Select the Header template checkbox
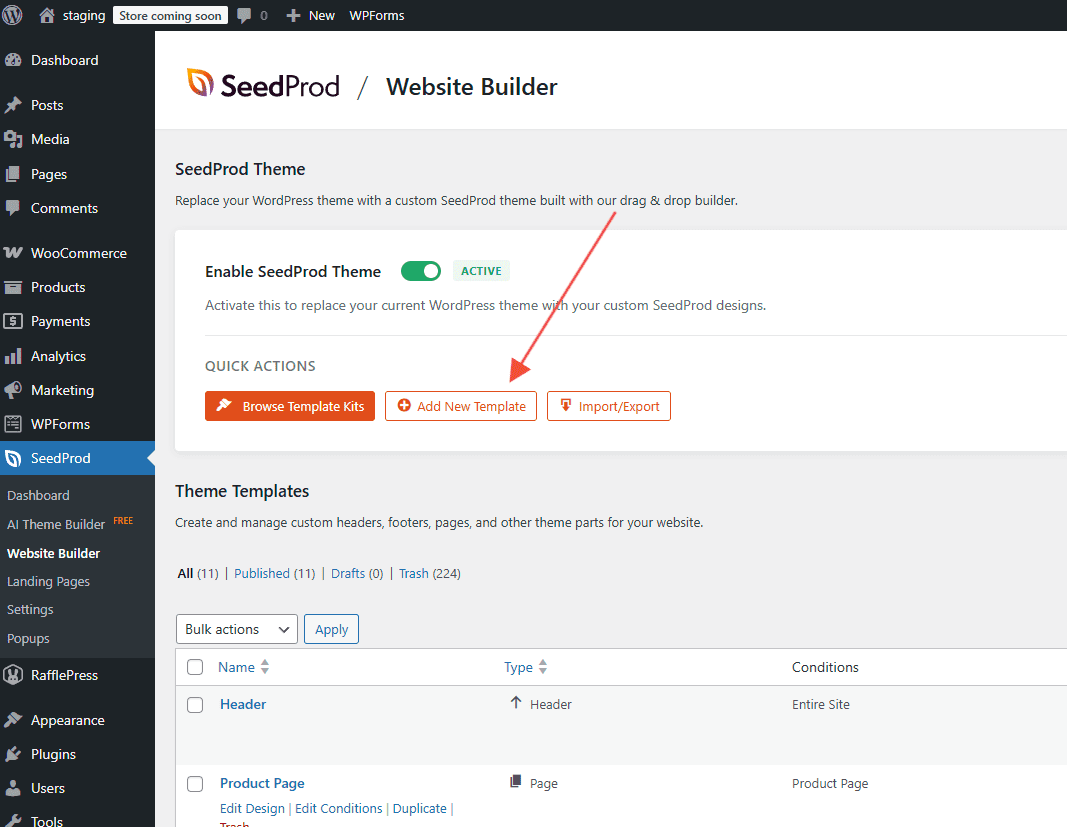 pos(195,705)
